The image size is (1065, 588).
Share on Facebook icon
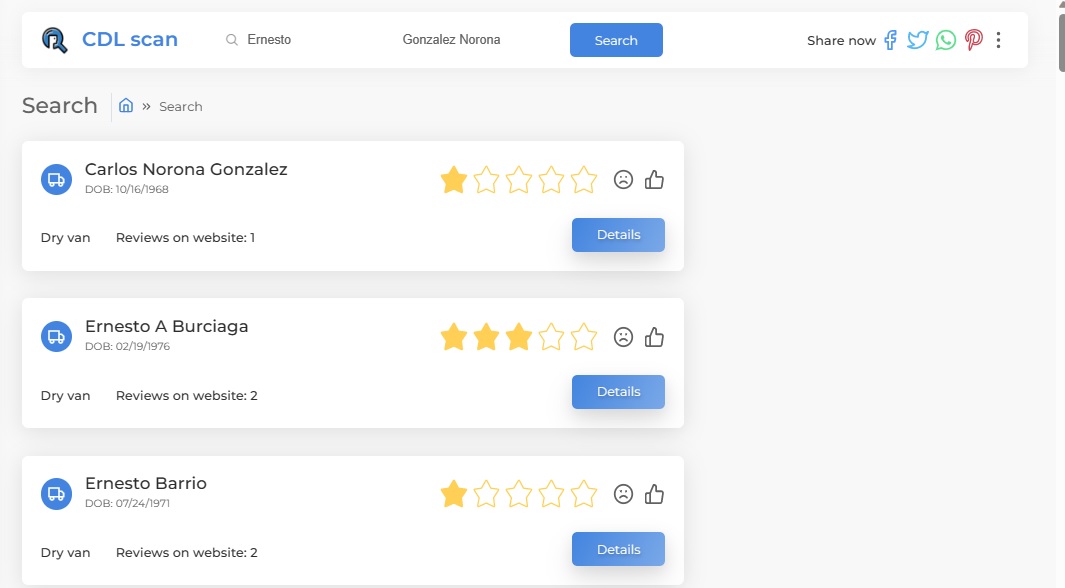[x=890, y=40]
